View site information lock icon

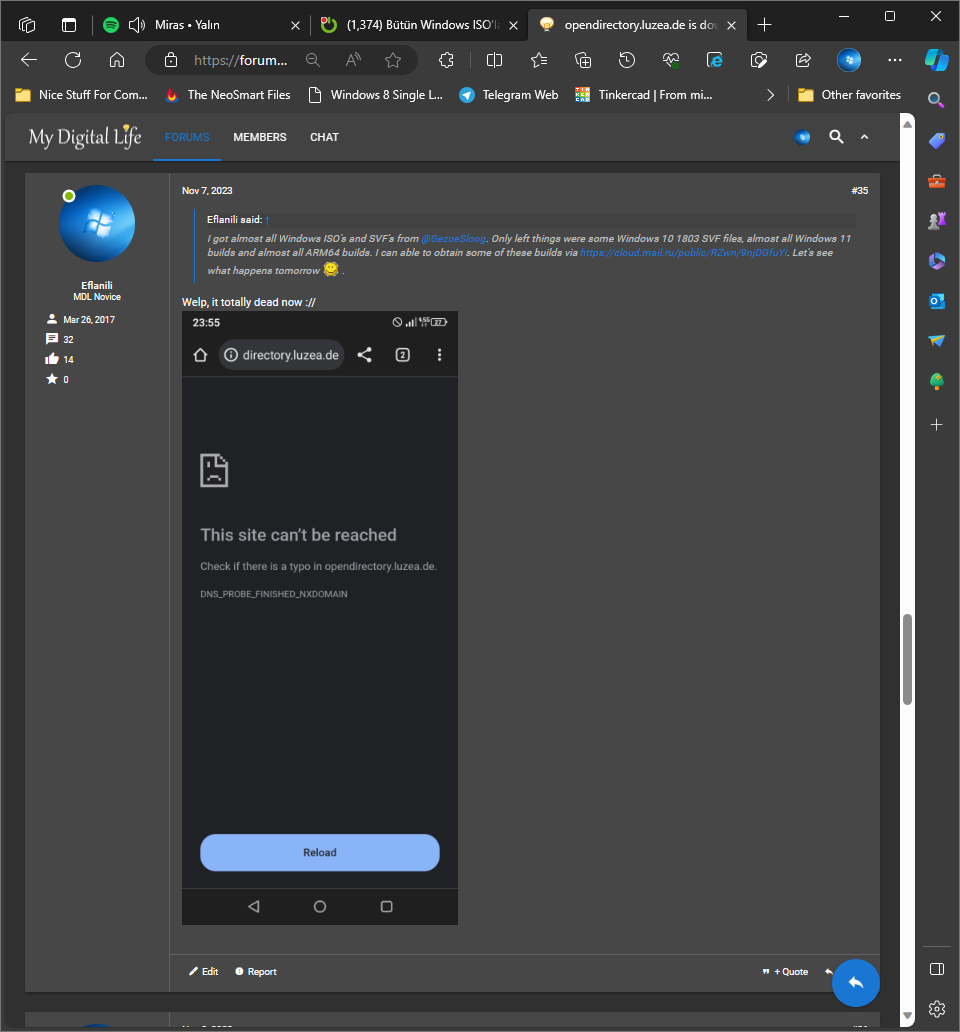click(x=170, y=60)
